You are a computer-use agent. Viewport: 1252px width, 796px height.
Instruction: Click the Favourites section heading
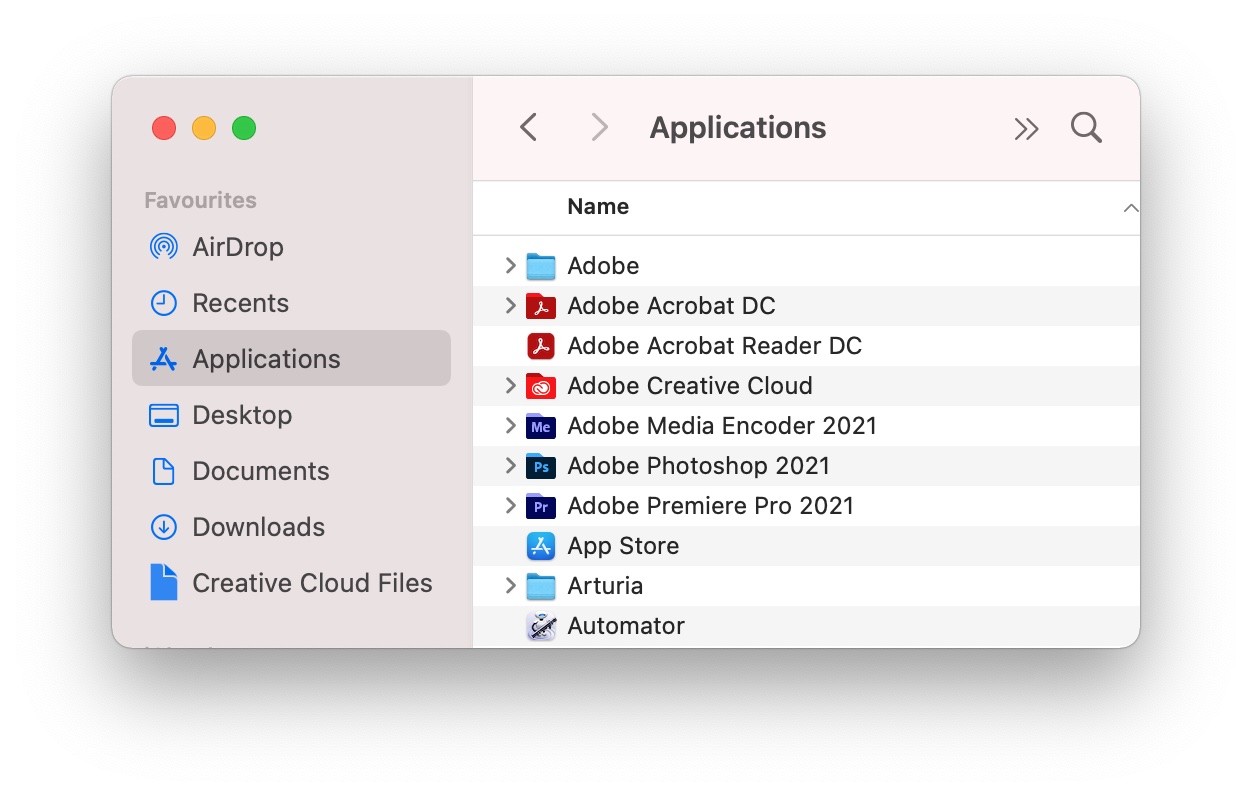click(200, 200)
